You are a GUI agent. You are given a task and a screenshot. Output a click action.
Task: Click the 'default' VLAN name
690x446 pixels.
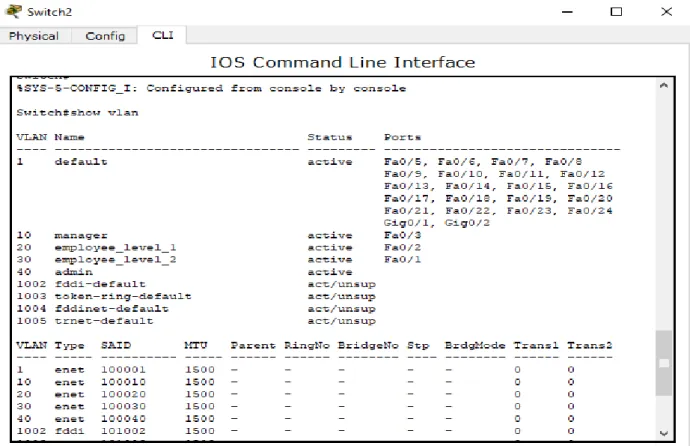coord(81,162)
